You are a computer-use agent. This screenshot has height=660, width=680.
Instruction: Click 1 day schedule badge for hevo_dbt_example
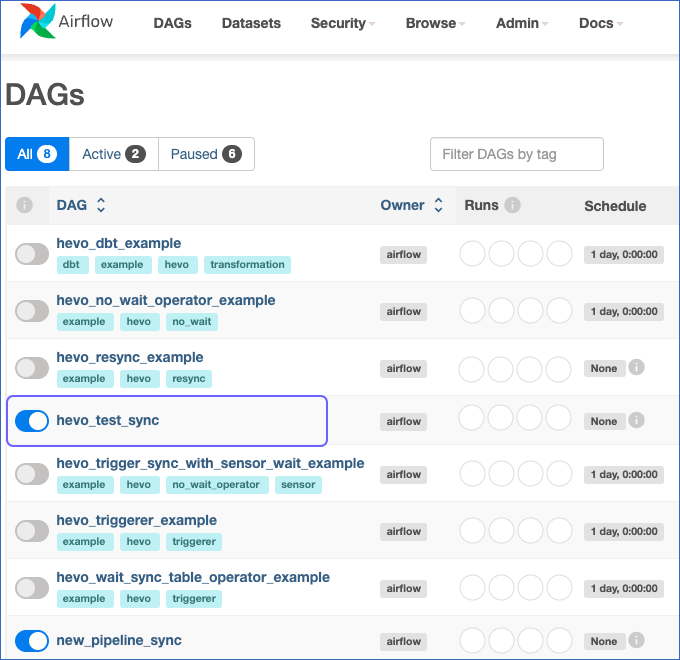(624, 255)
